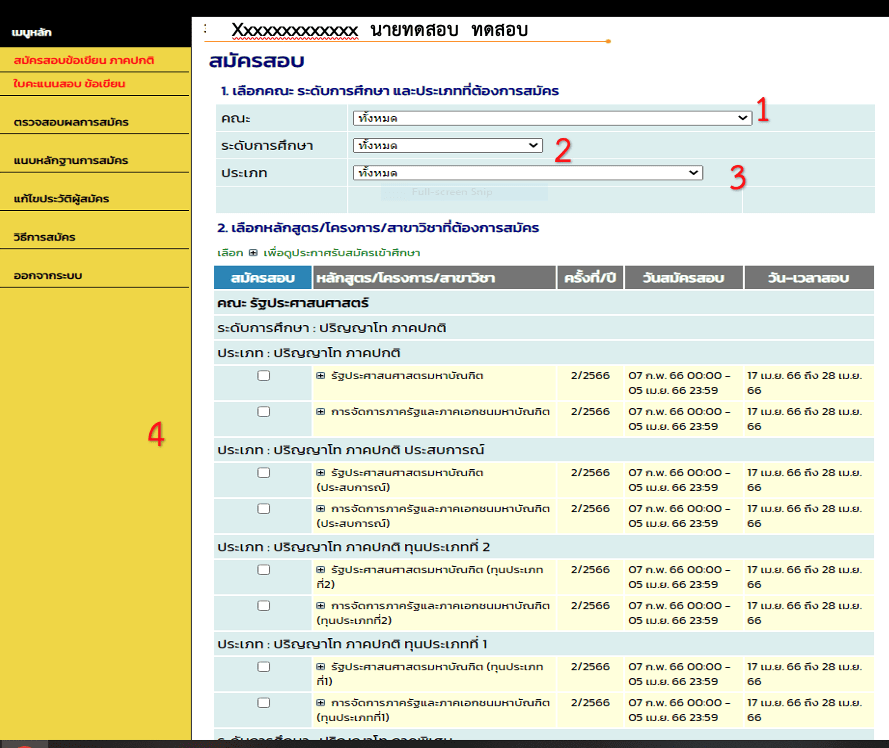Open the ระดับการศึกษา dropdown
The width and height of the screenshot is (889, 748).
447,144
